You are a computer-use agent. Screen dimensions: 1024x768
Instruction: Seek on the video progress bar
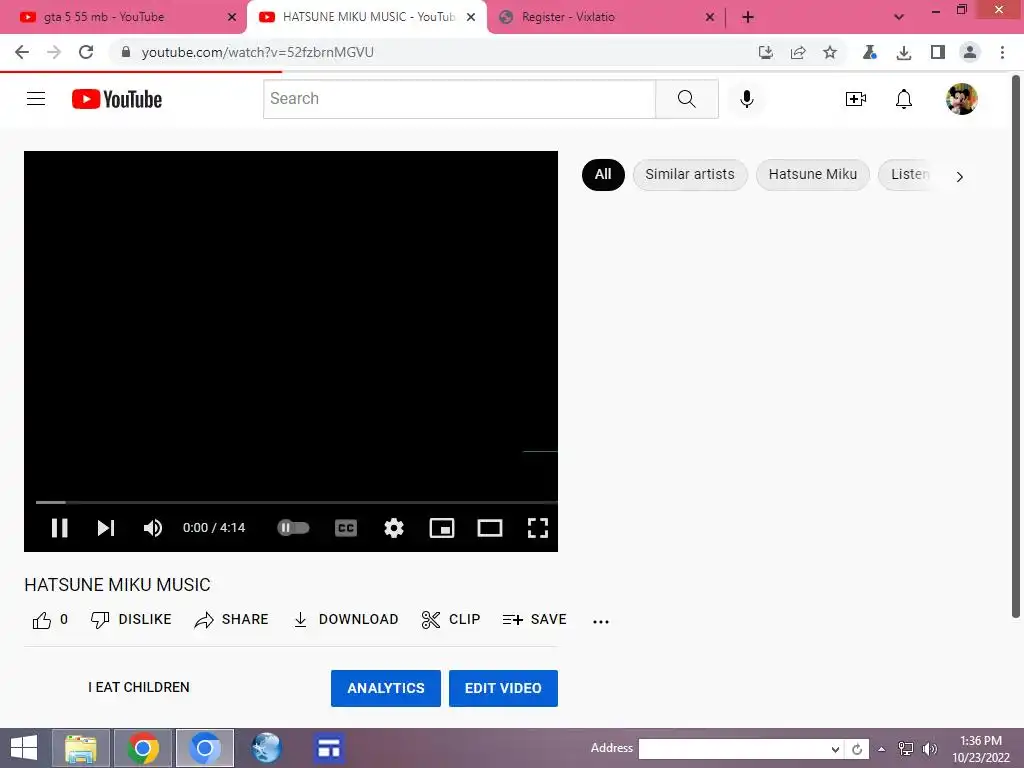pos(296,502)
